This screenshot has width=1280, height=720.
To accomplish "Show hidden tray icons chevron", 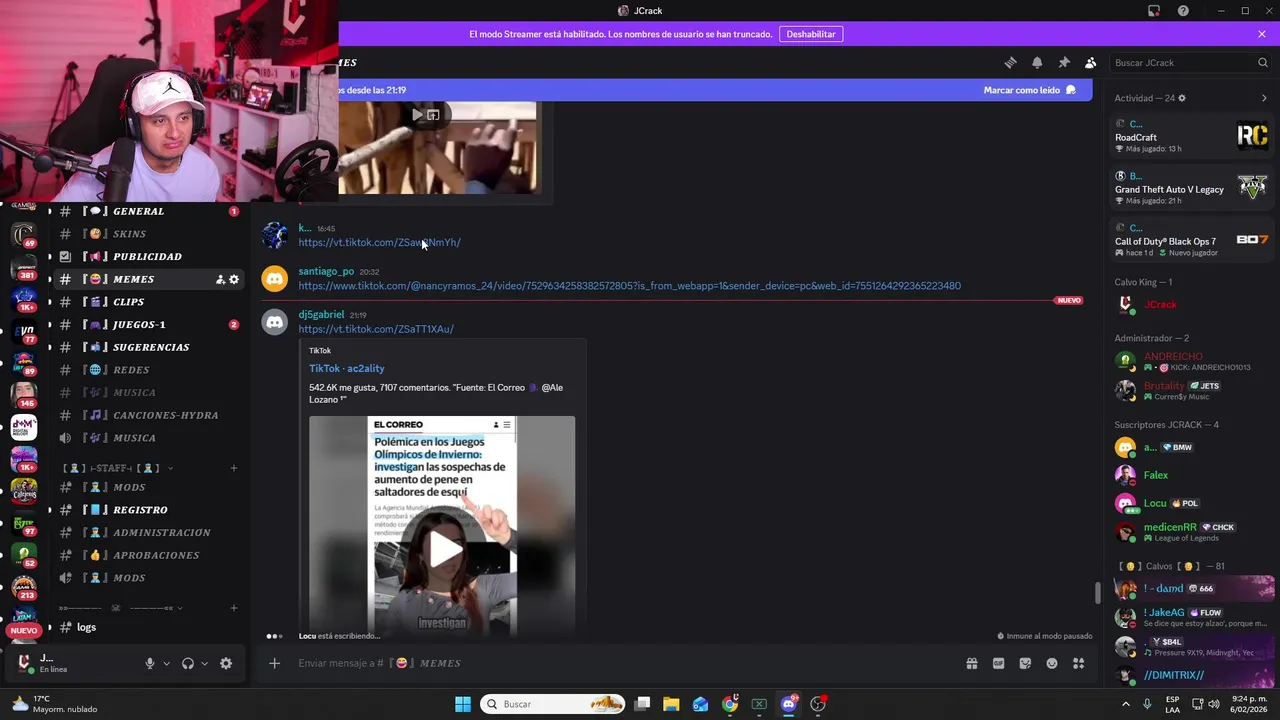I will [1126, 704].
